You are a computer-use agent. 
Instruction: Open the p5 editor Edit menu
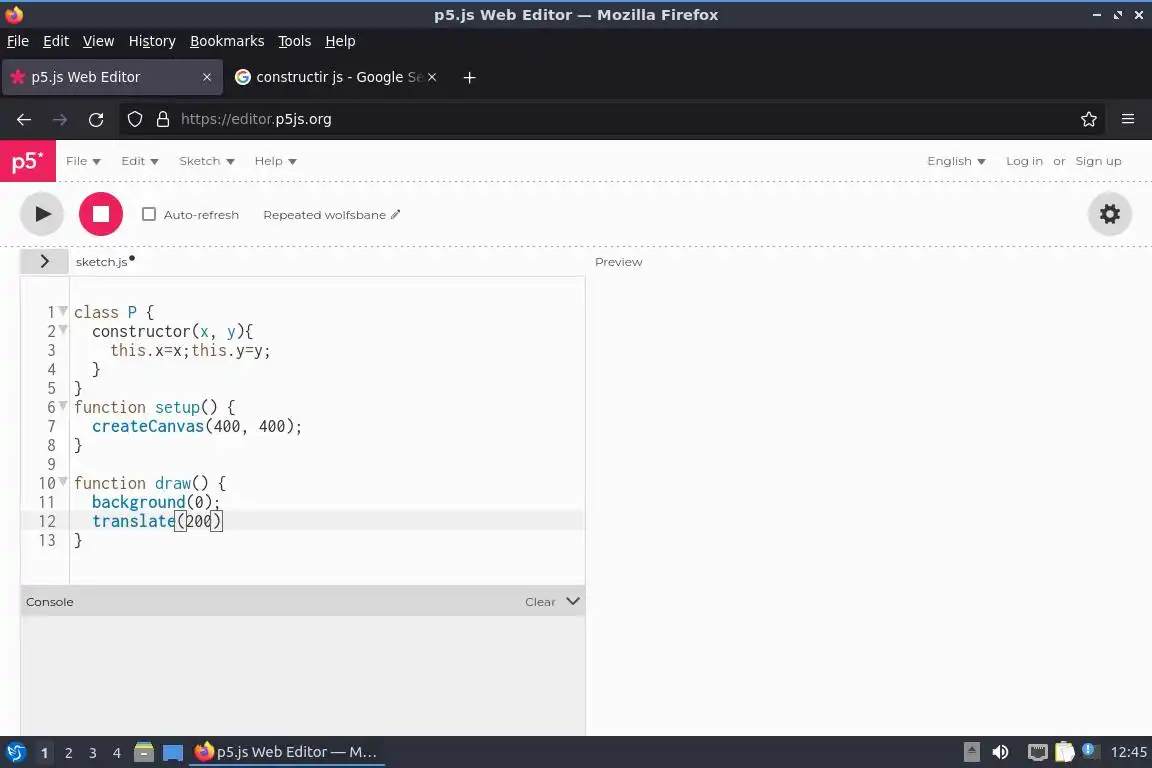point(140,161)
